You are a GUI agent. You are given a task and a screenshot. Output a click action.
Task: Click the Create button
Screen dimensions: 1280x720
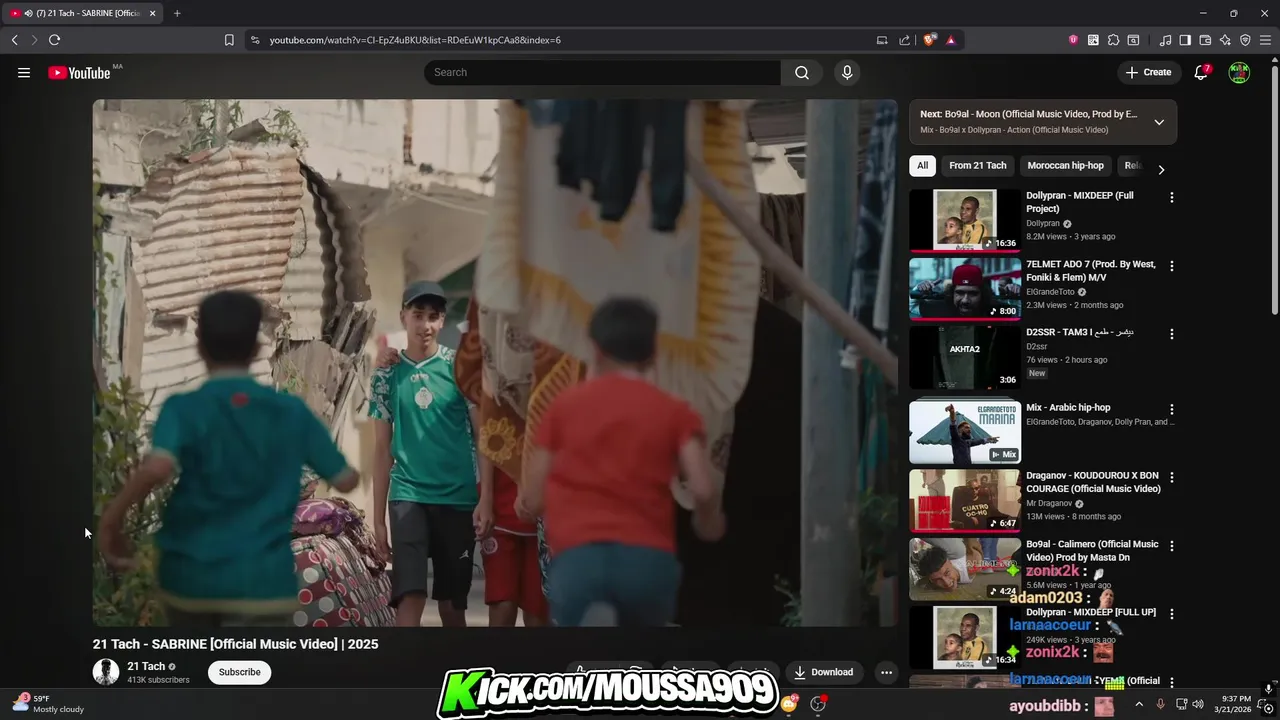click(x=1148, y=72)
